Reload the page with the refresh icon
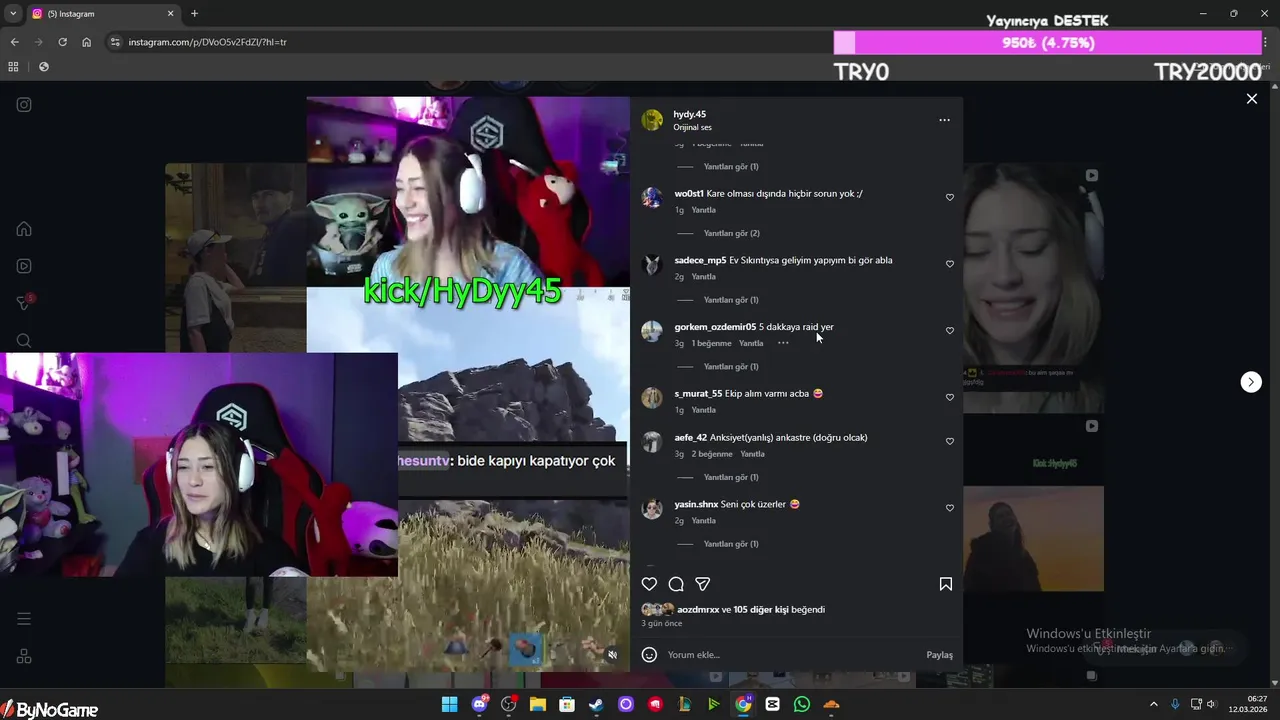This screenshot has height=720, width=1280. point(62,42)
